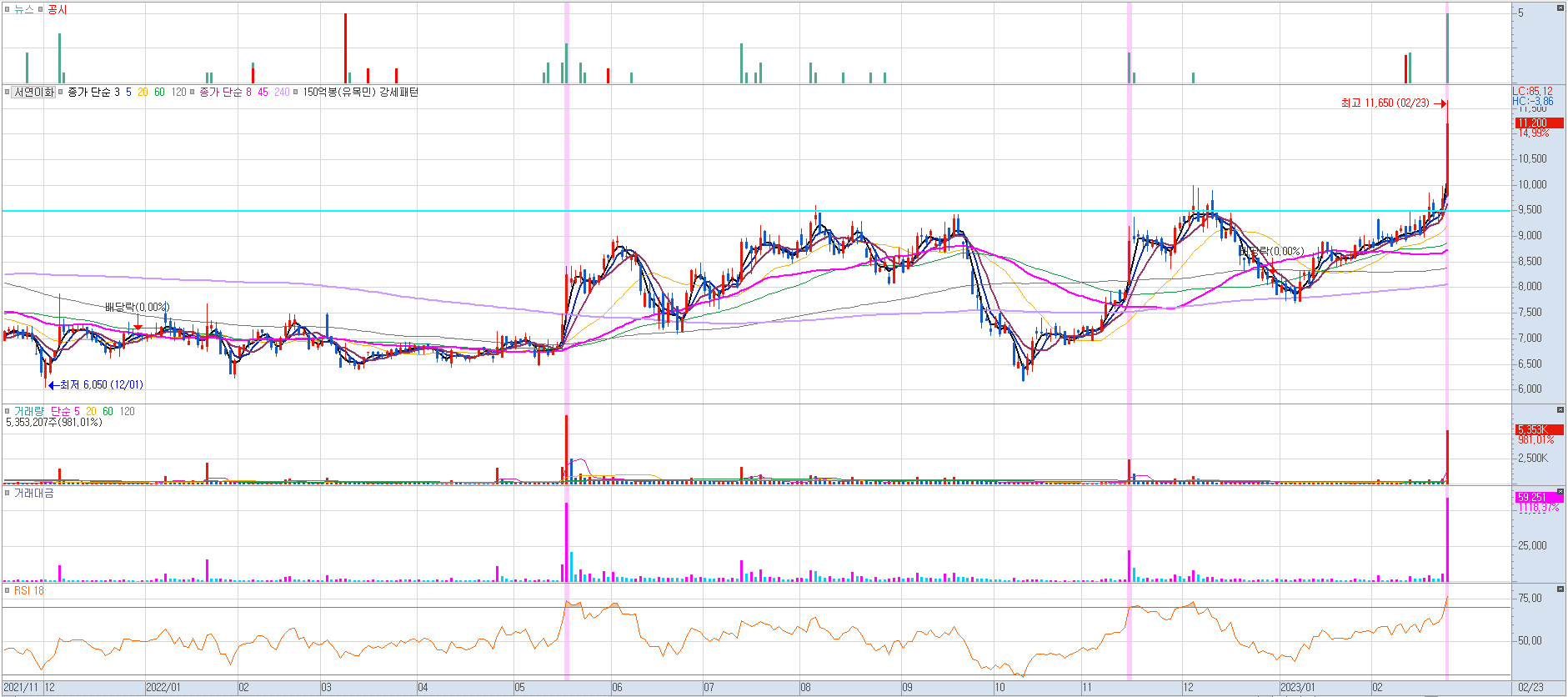Viewport: 1568px width, 697px height.
Task: Click the 50.00 RSI axis label
Action: [1530, 640]
